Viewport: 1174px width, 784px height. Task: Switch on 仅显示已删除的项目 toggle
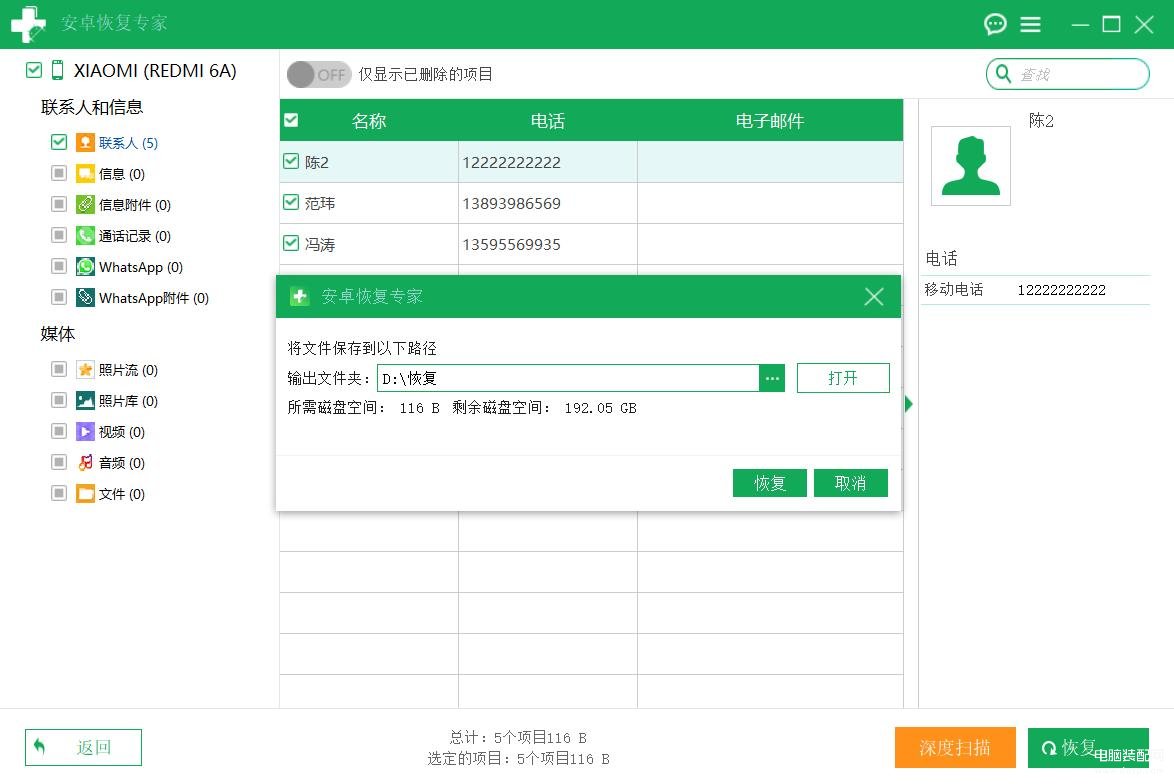click(x=319, y=74)
